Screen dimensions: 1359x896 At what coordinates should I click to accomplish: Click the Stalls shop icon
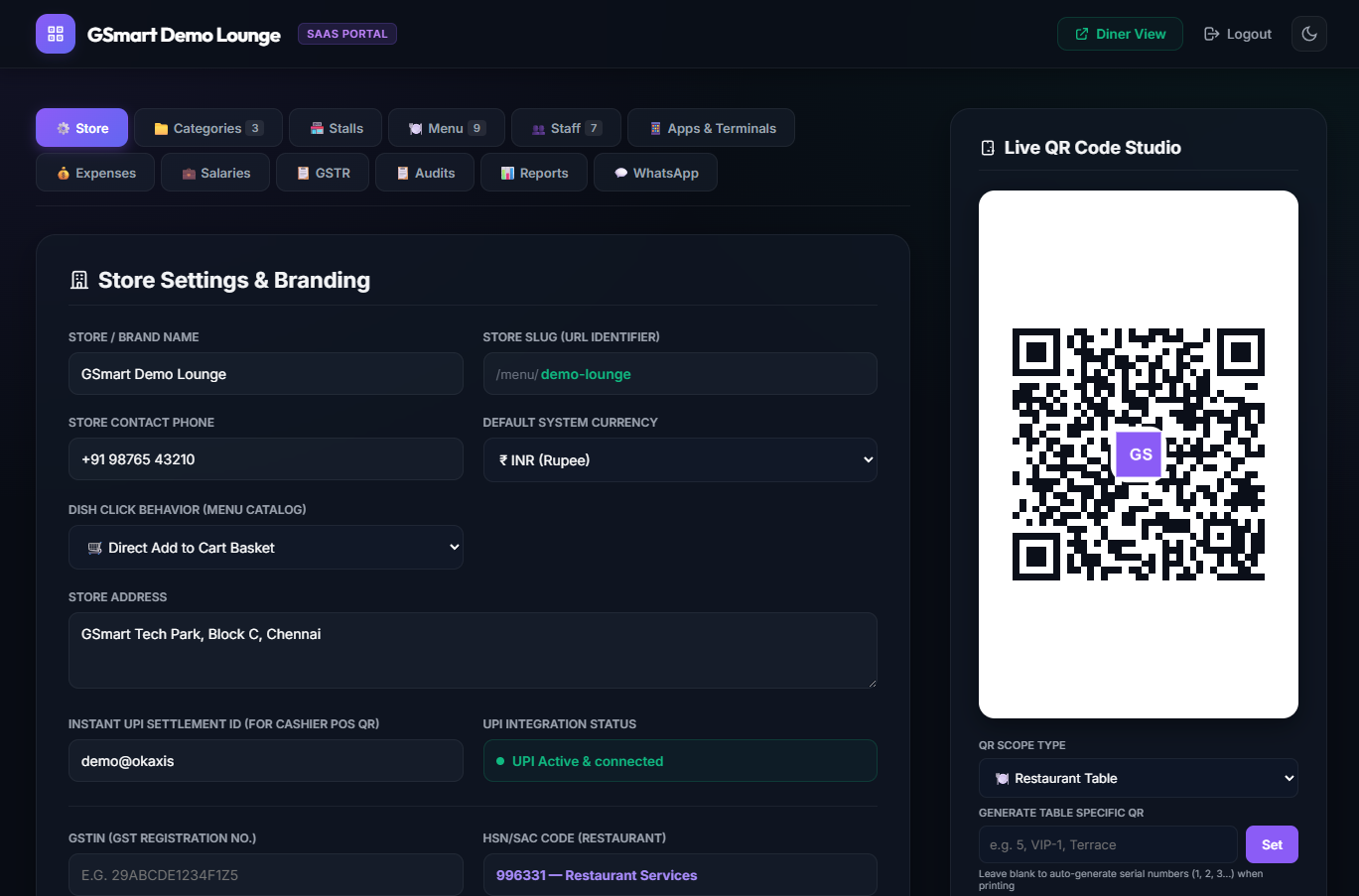tap(317, 129)
